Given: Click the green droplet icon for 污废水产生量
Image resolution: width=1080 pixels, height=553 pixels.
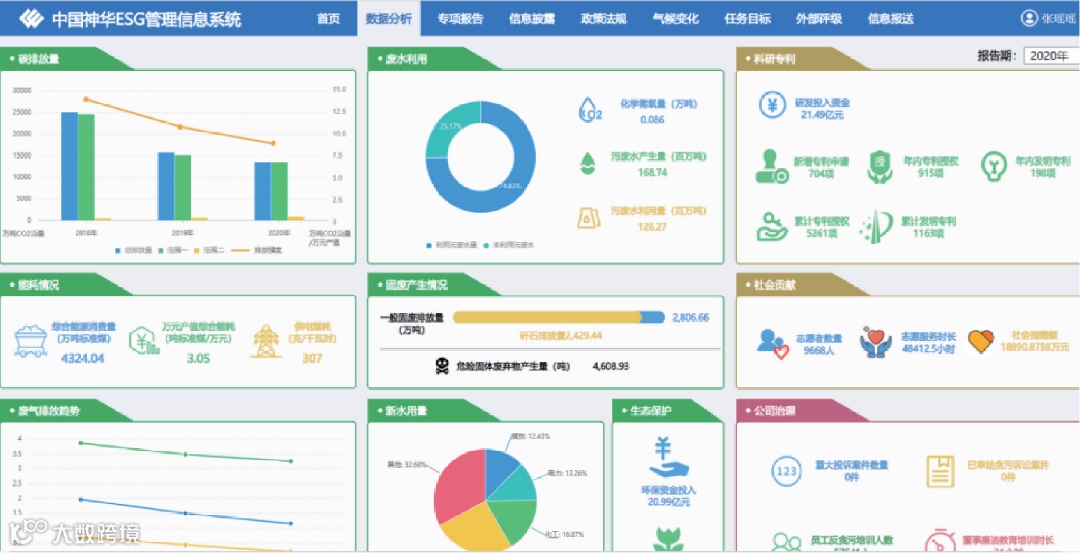Looking at the screenshot, I should [588, 163].
